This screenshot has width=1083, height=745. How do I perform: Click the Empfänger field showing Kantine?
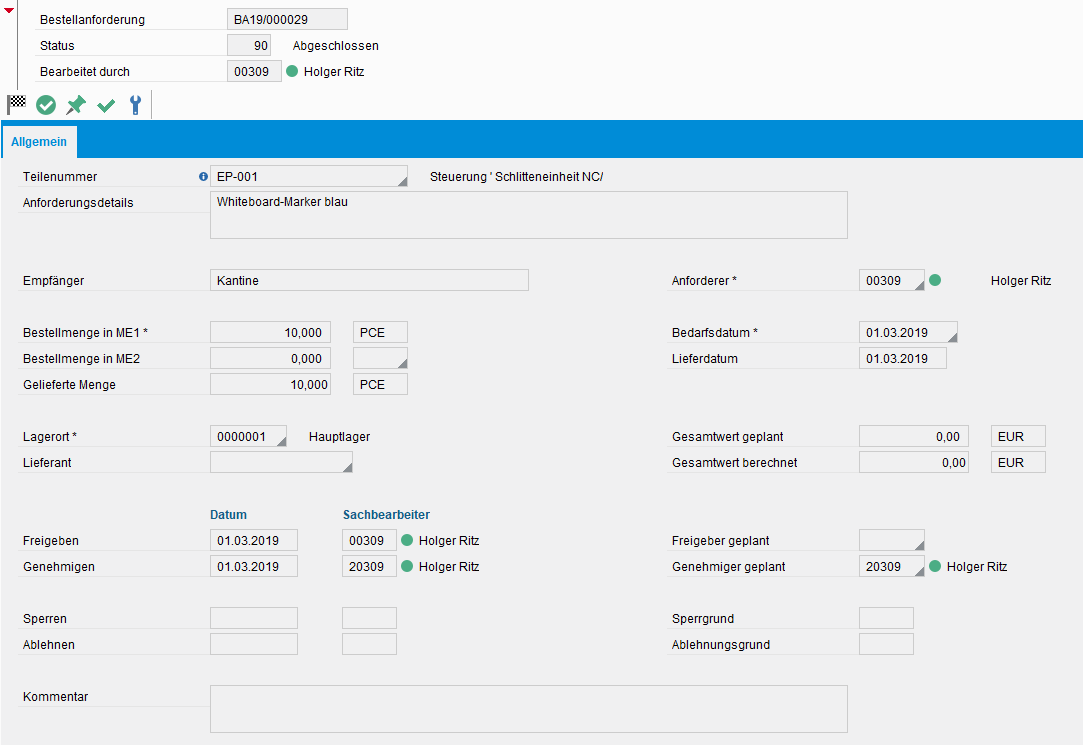(369, 281)
